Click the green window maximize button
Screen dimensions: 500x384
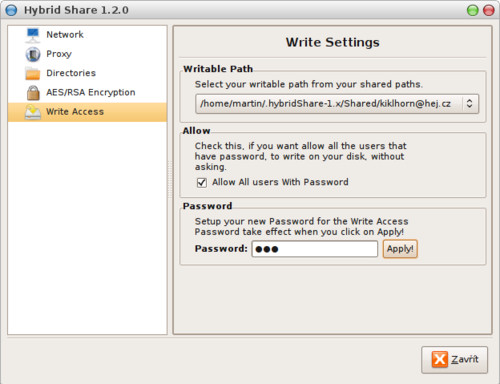pyautogui.click(x=472, y=10)
